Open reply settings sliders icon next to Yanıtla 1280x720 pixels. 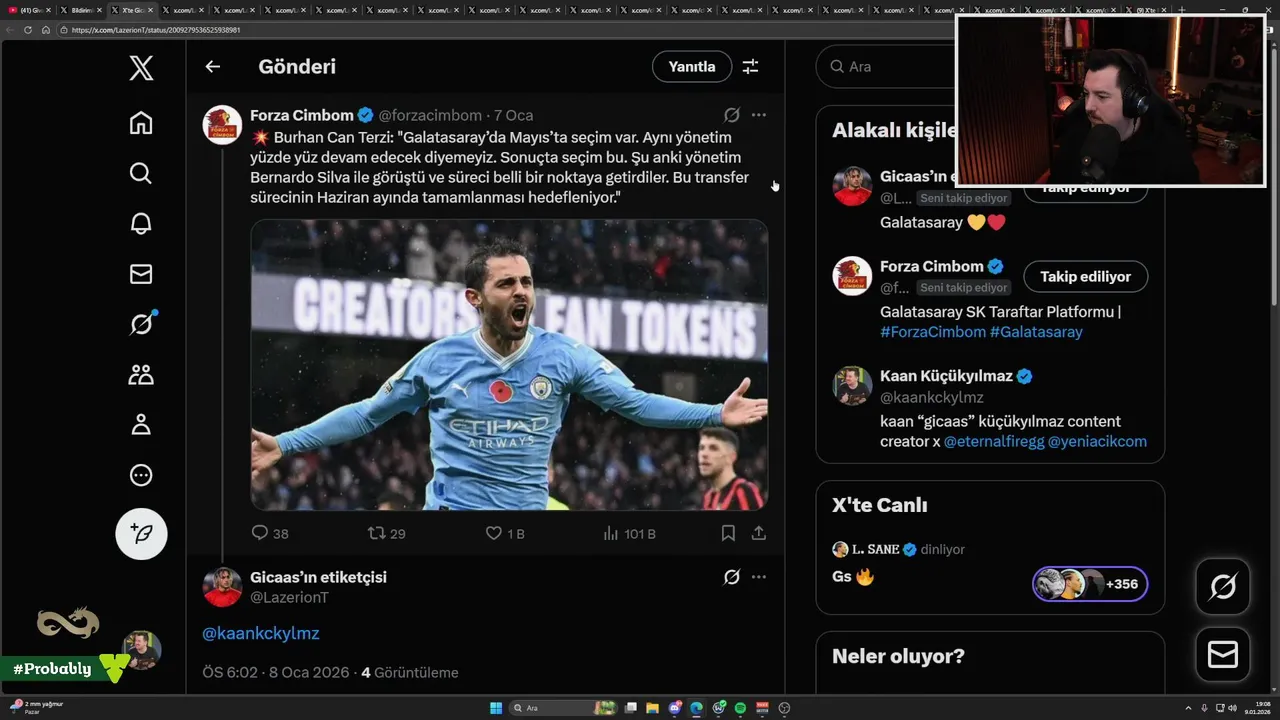(750, 67)
